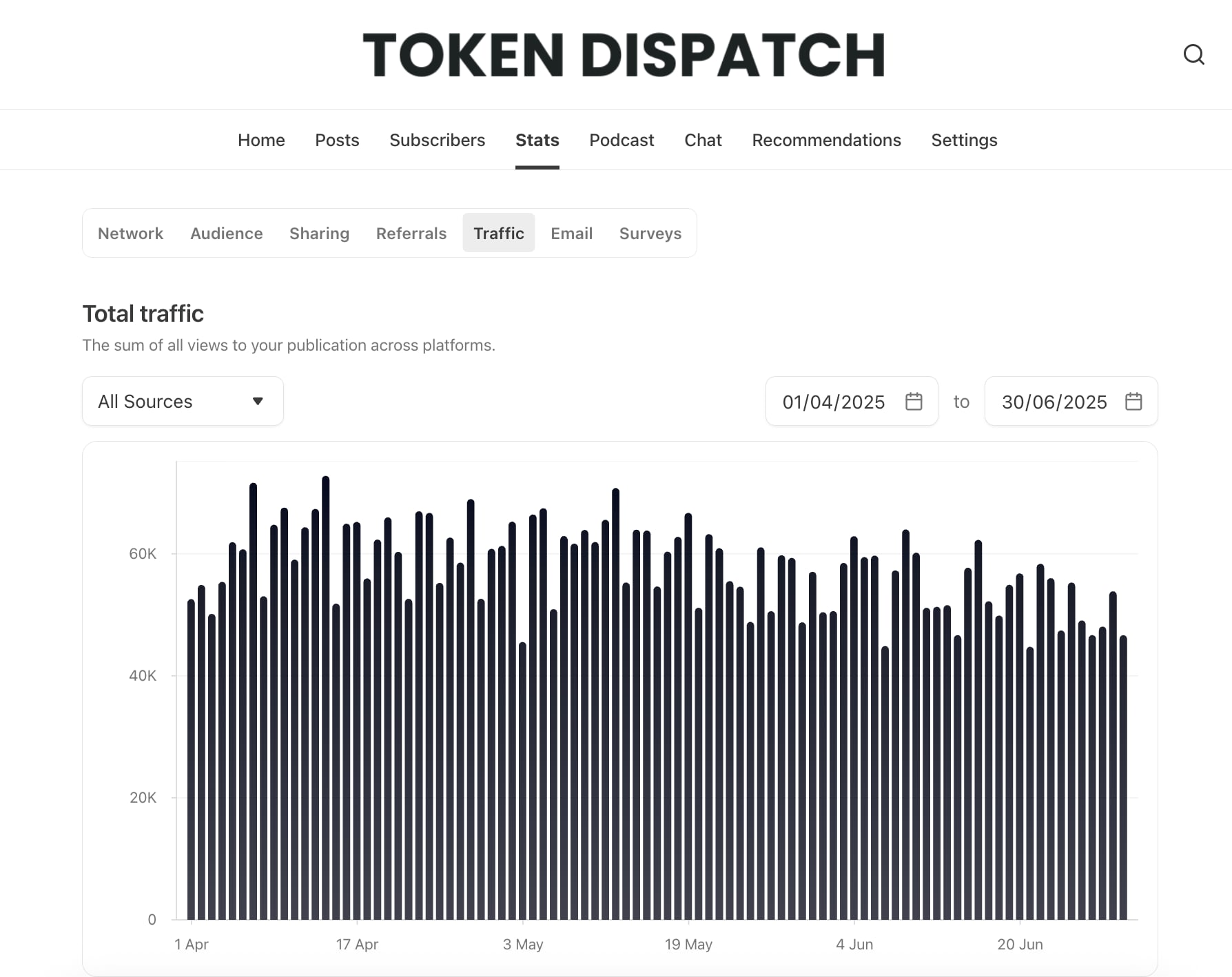Click the All Sources dropdown arrow
This screenshot has height=977, width=1232.
pyautogui.click(x=258, y=401)
